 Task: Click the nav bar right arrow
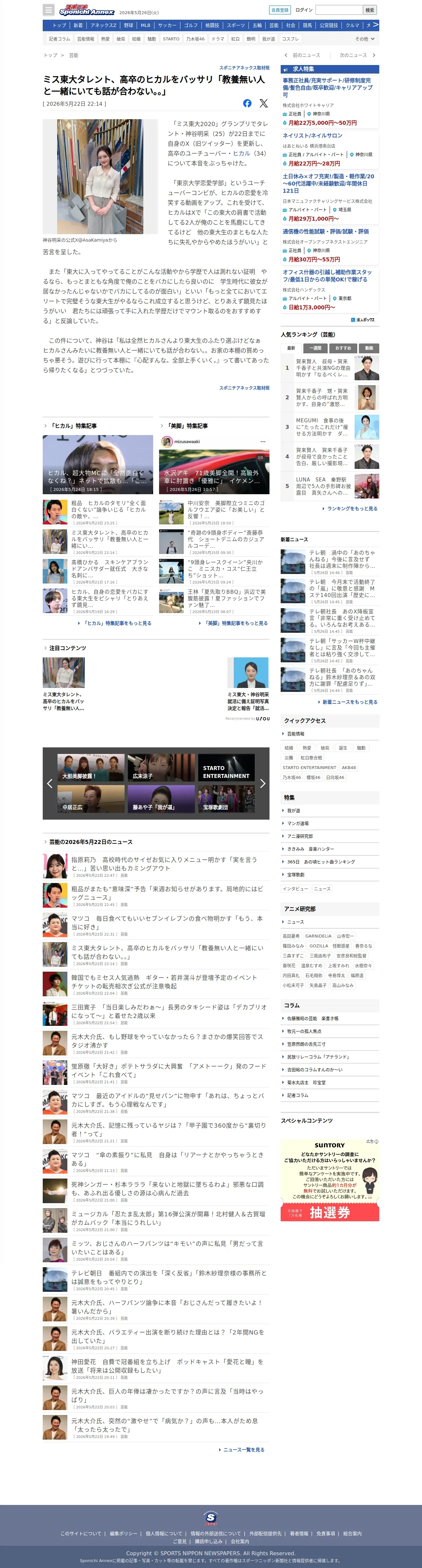375,25
